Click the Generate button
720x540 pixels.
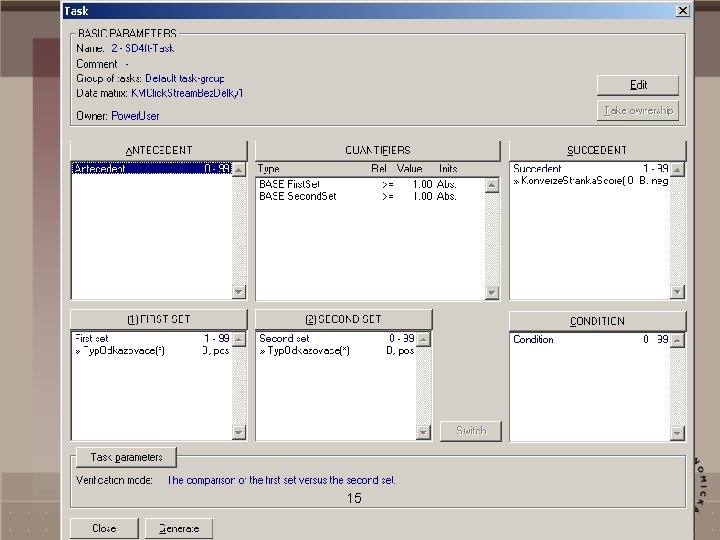179,529
